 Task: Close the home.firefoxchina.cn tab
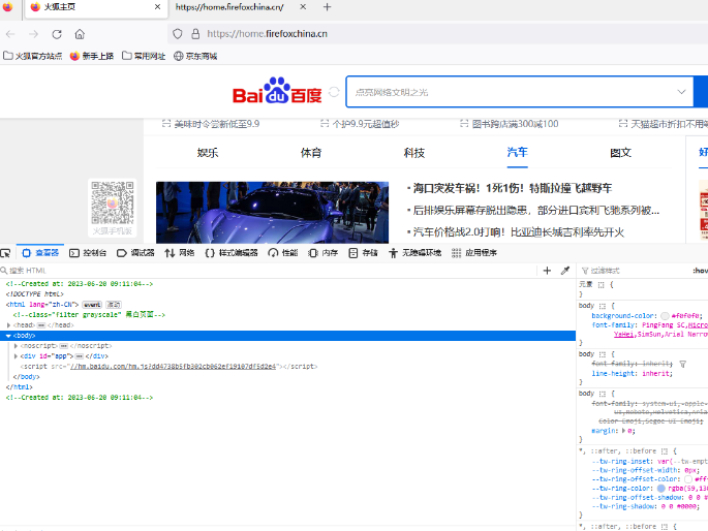(303, 7)
